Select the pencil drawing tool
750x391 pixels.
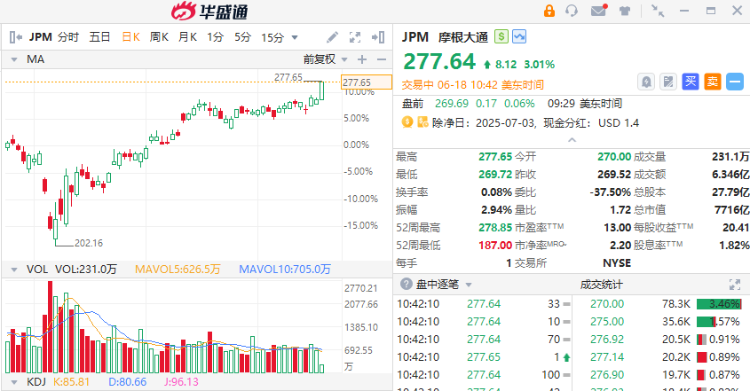pos(332,37)
